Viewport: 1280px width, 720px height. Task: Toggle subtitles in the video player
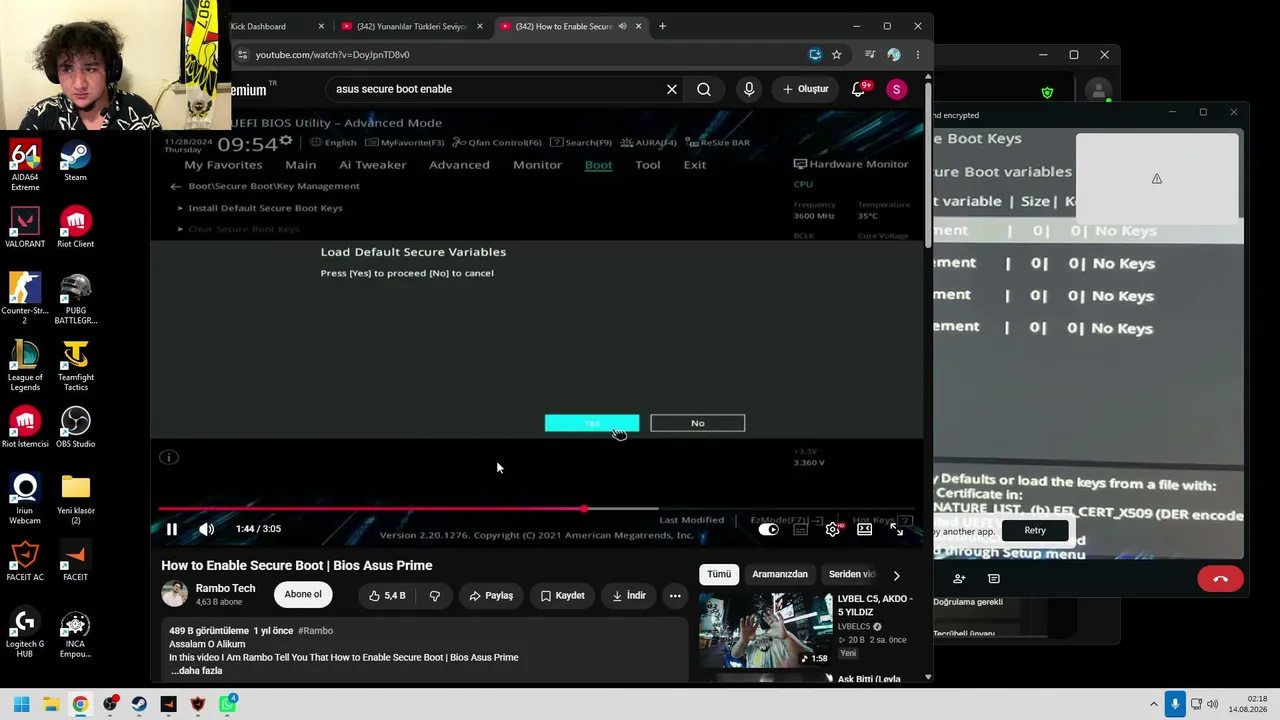click(x=800, y=529)
